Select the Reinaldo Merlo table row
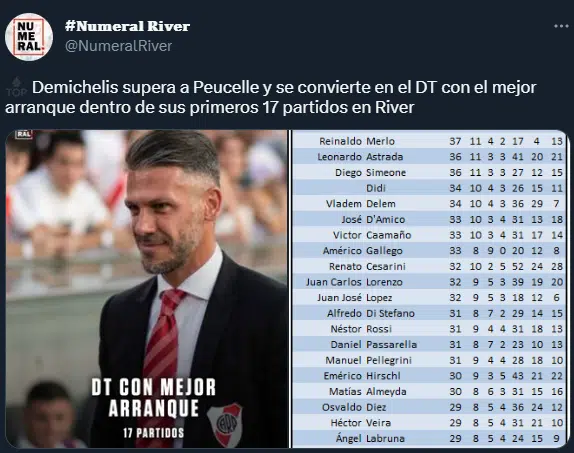 430,141
